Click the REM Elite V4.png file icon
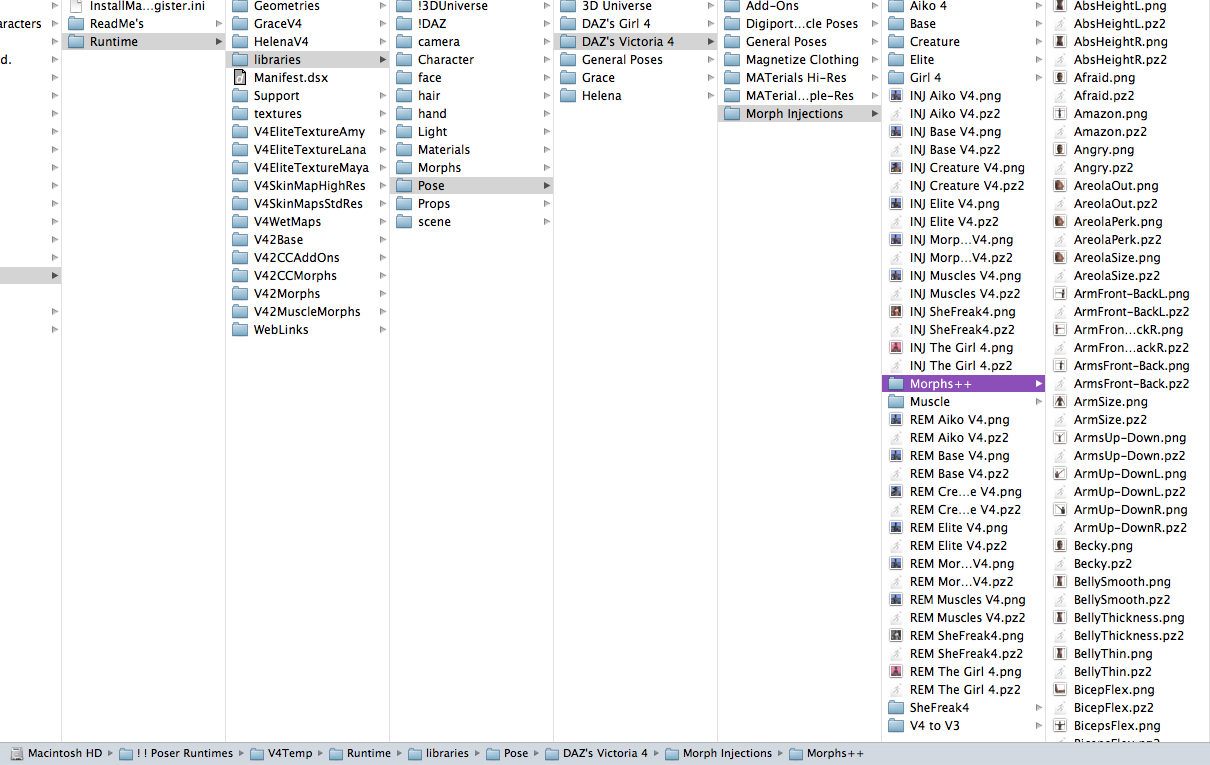 coord(897,528)
